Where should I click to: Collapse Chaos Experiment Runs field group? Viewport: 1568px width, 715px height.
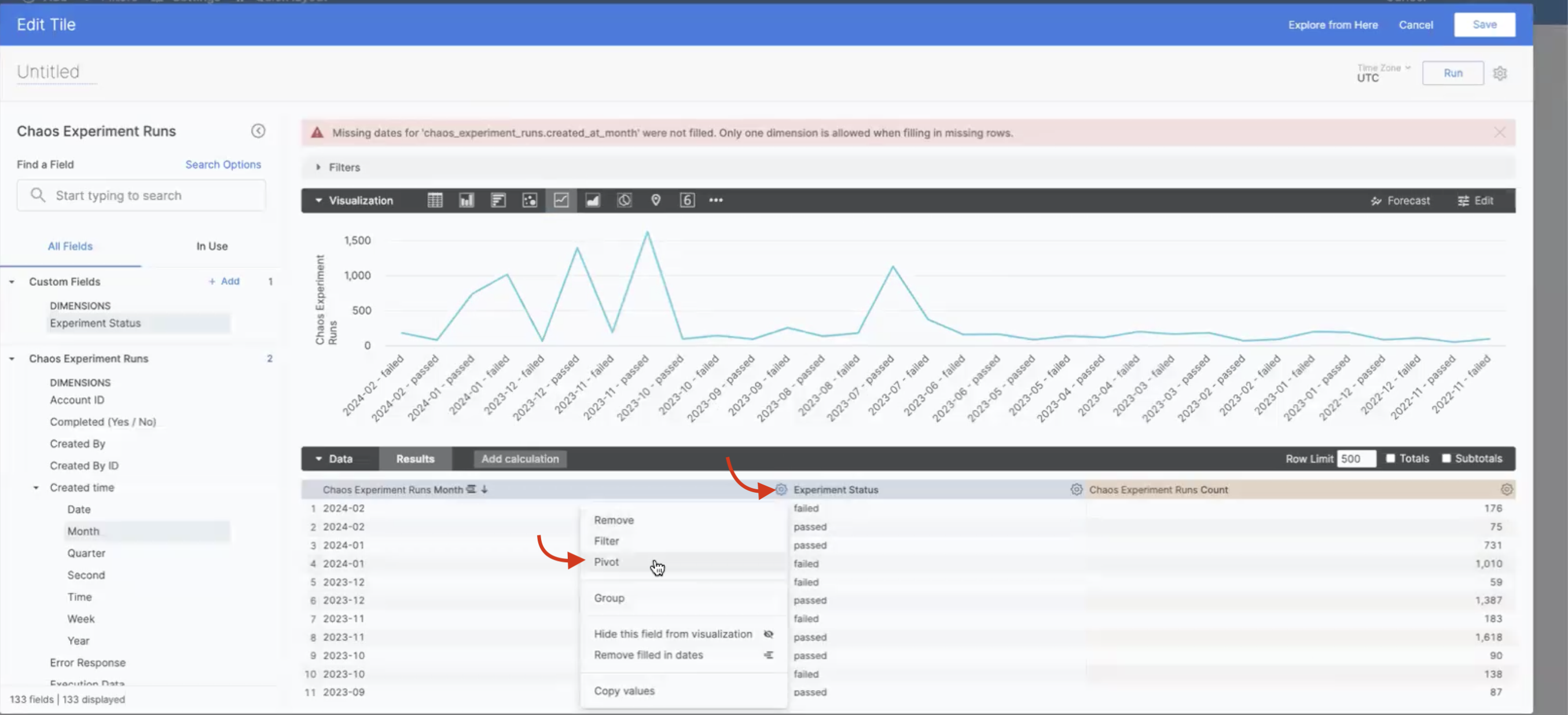click(12, 359)
